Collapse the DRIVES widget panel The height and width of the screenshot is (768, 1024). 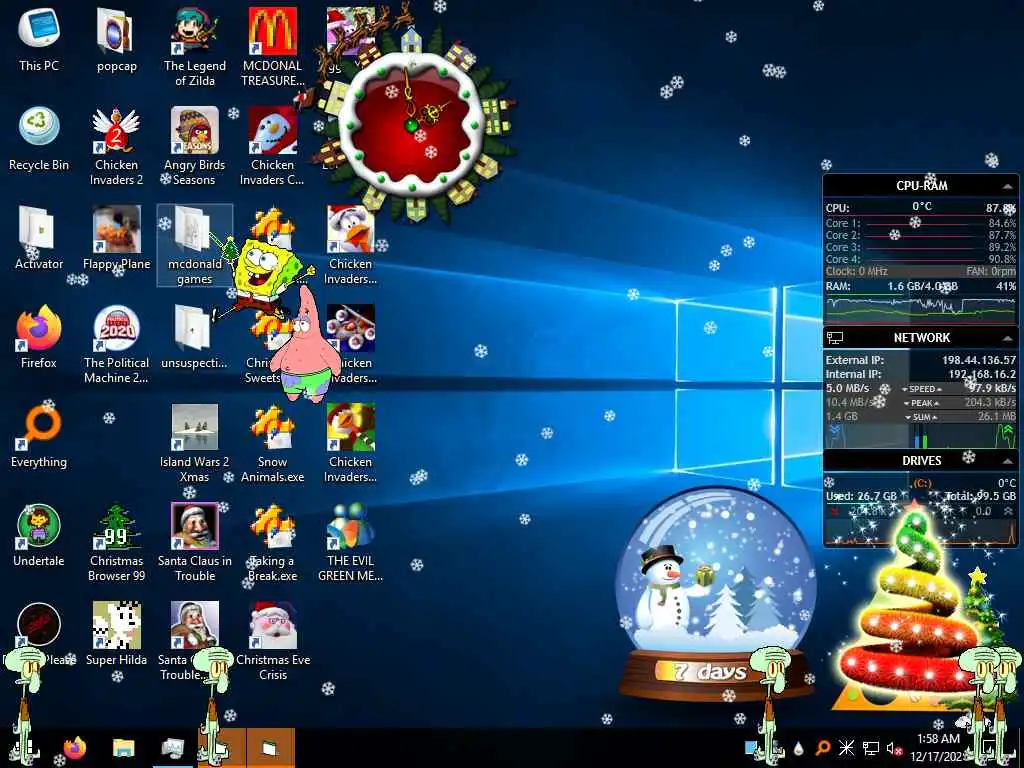(1007, 461)
